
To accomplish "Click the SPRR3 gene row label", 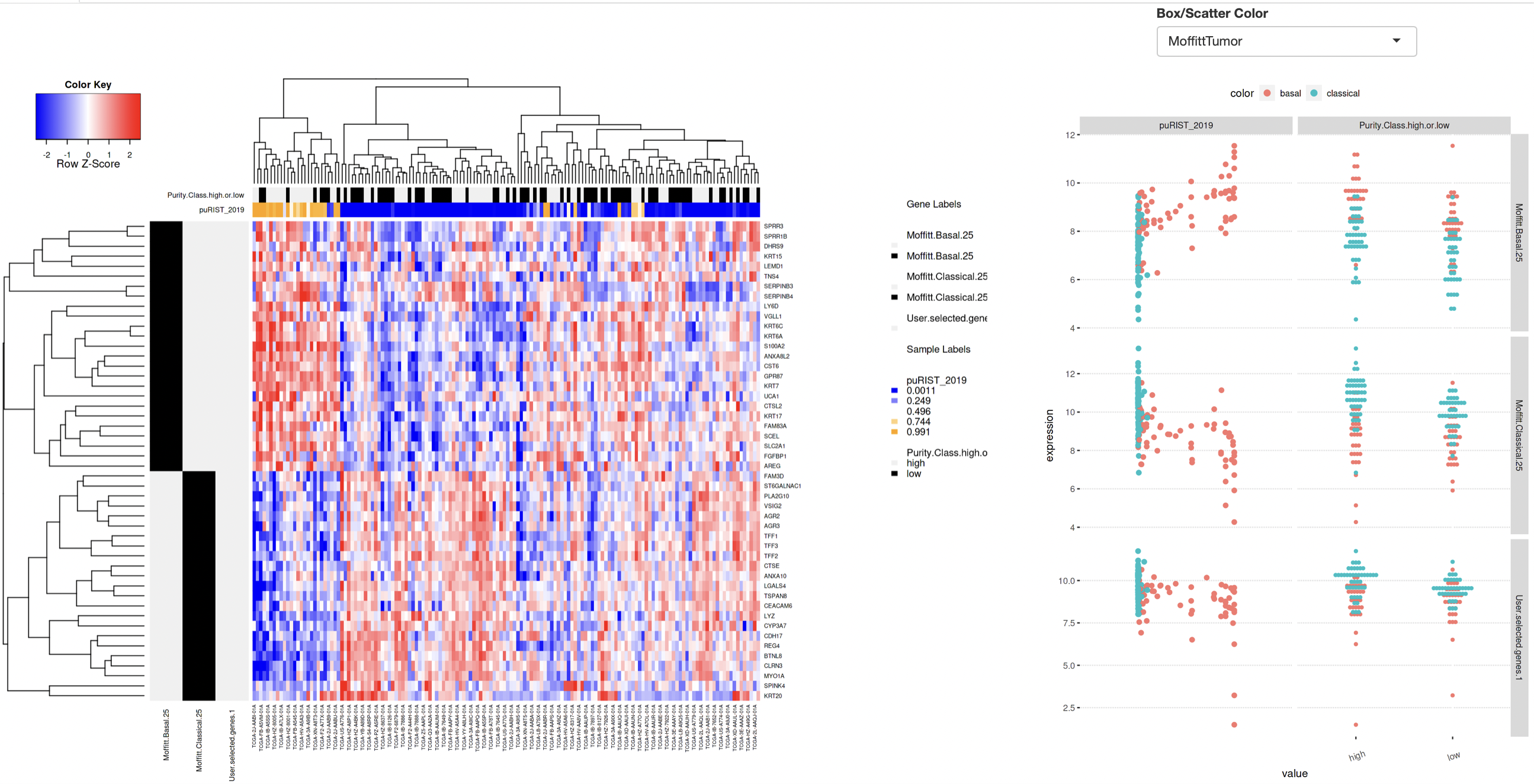I will click(x=773, y=226).
